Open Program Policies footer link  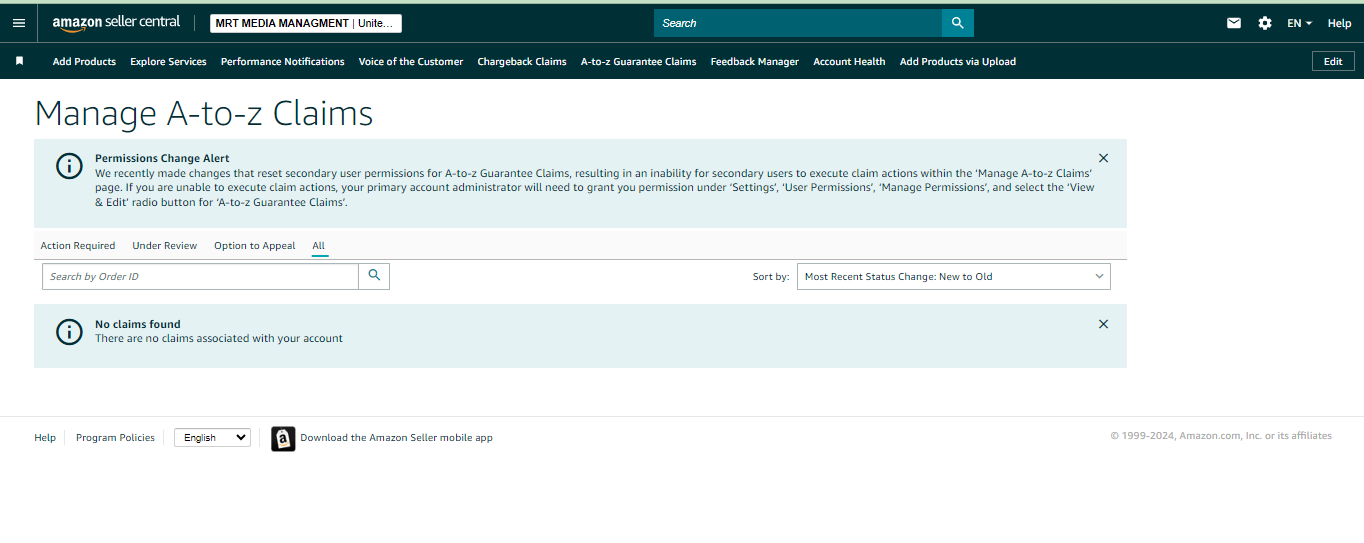tap(115, 437)
